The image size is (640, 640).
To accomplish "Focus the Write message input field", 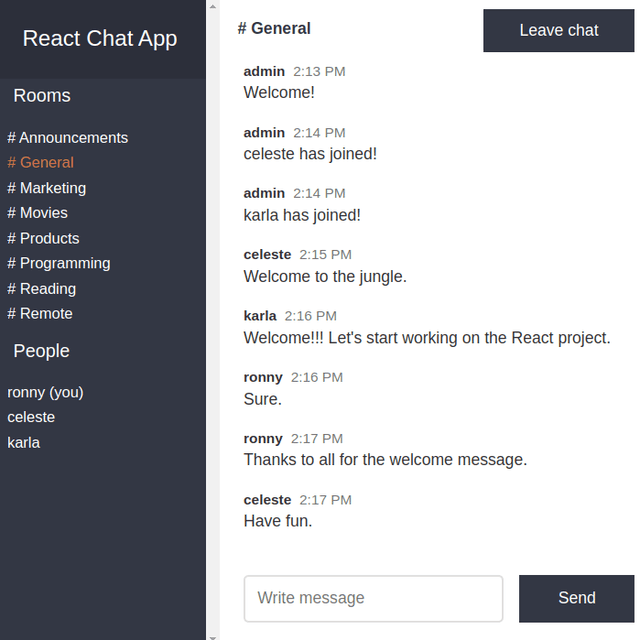I will (373, 598).
